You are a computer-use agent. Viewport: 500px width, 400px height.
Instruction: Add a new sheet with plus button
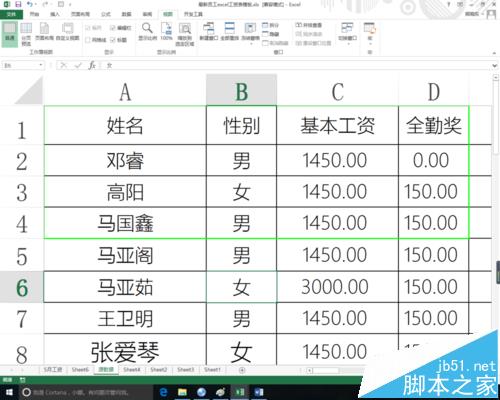[242, 370]
